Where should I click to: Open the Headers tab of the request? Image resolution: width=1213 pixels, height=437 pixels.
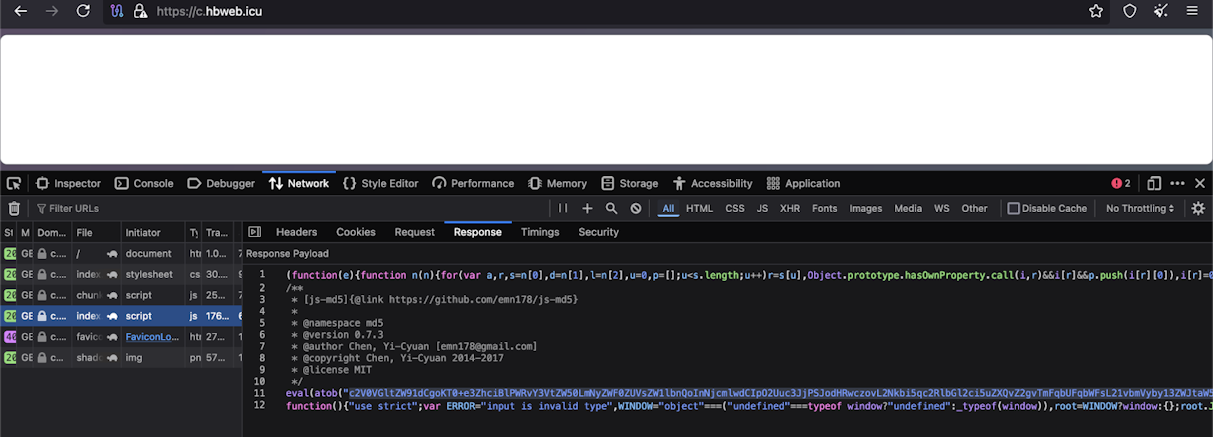click(x=296, y=232)
